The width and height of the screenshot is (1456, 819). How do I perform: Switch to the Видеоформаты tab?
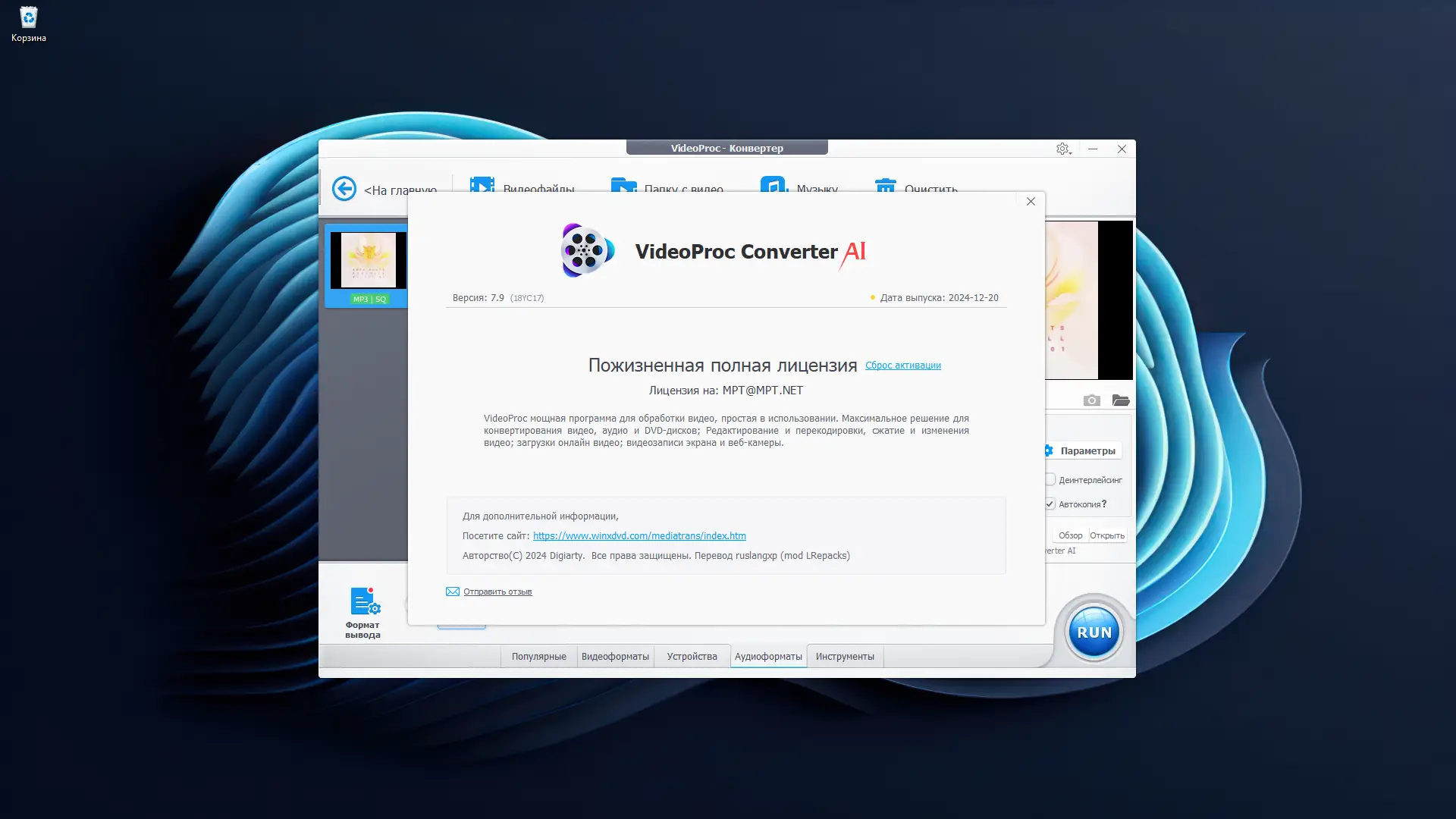[615, 657]
